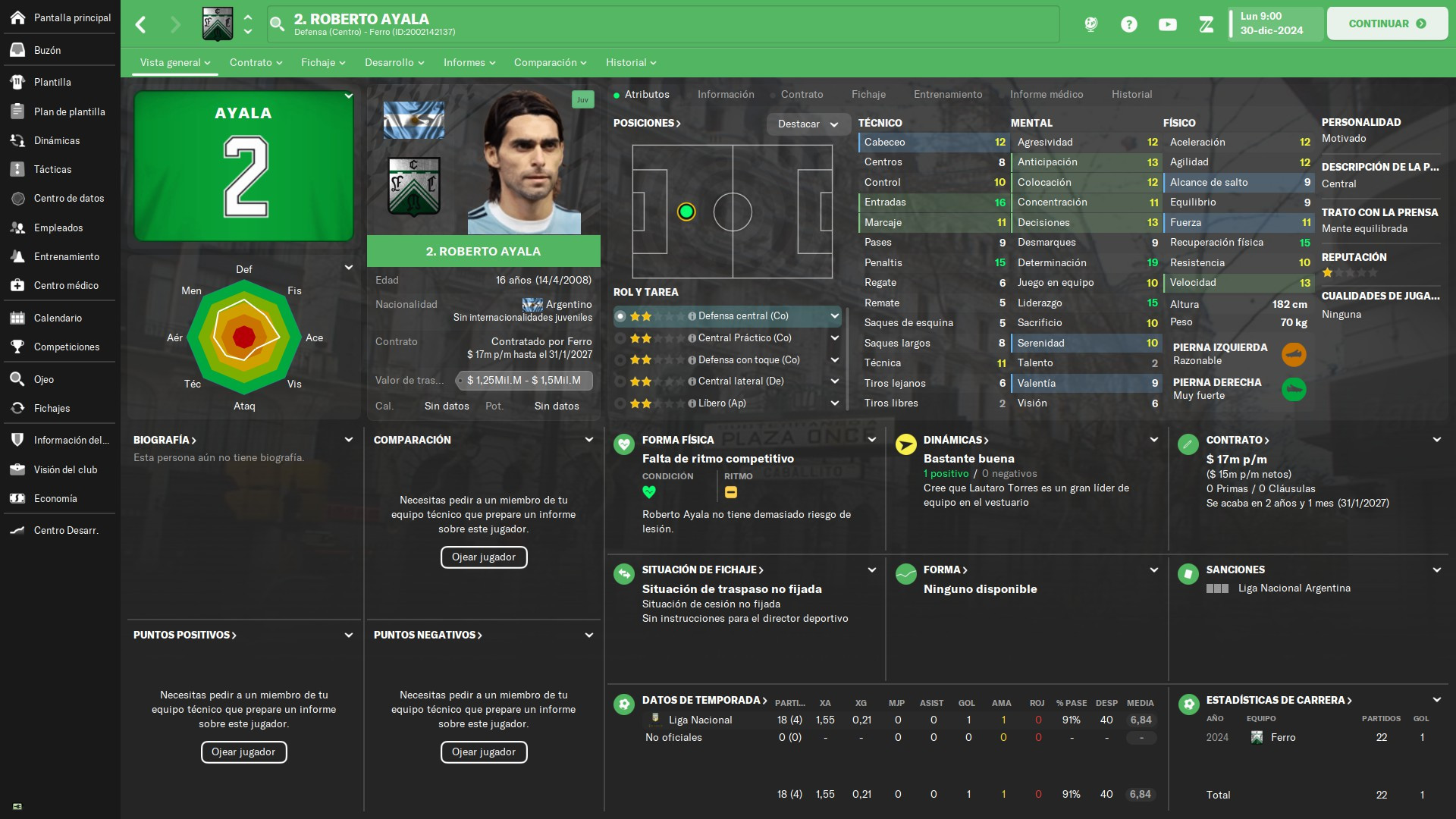1456x819 pixels.
Task: Open Centro médico sidebar icon
Action: (x=17, y=285)
